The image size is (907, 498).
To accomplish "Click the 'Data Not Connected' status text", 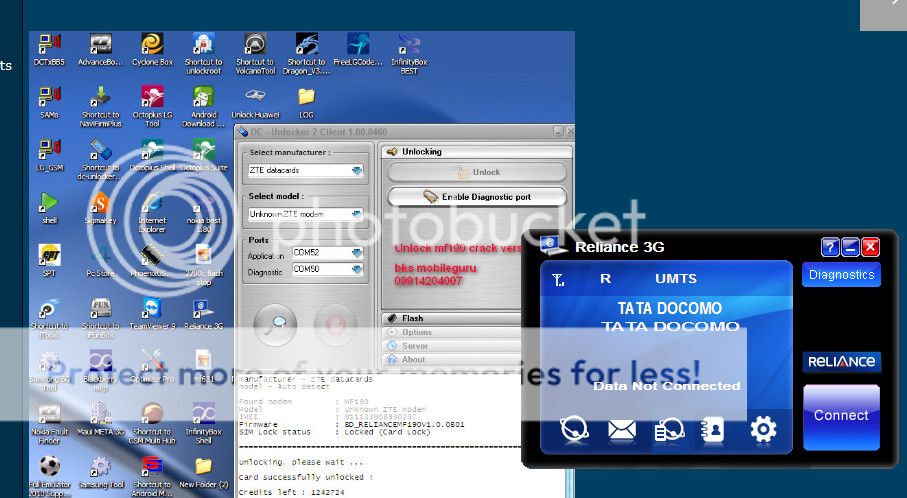I will tap(666, 386).
